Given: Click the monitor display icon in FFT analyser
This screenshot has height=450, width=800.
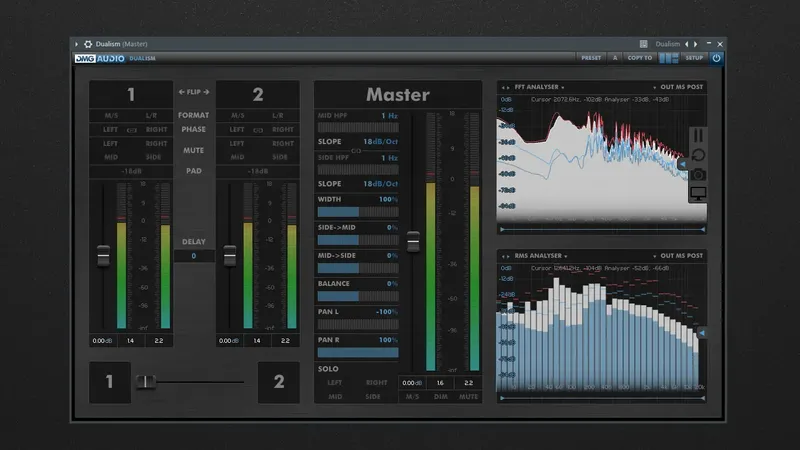Looking at the screenshot, I should pyautogui.click(x=698, y=193).
